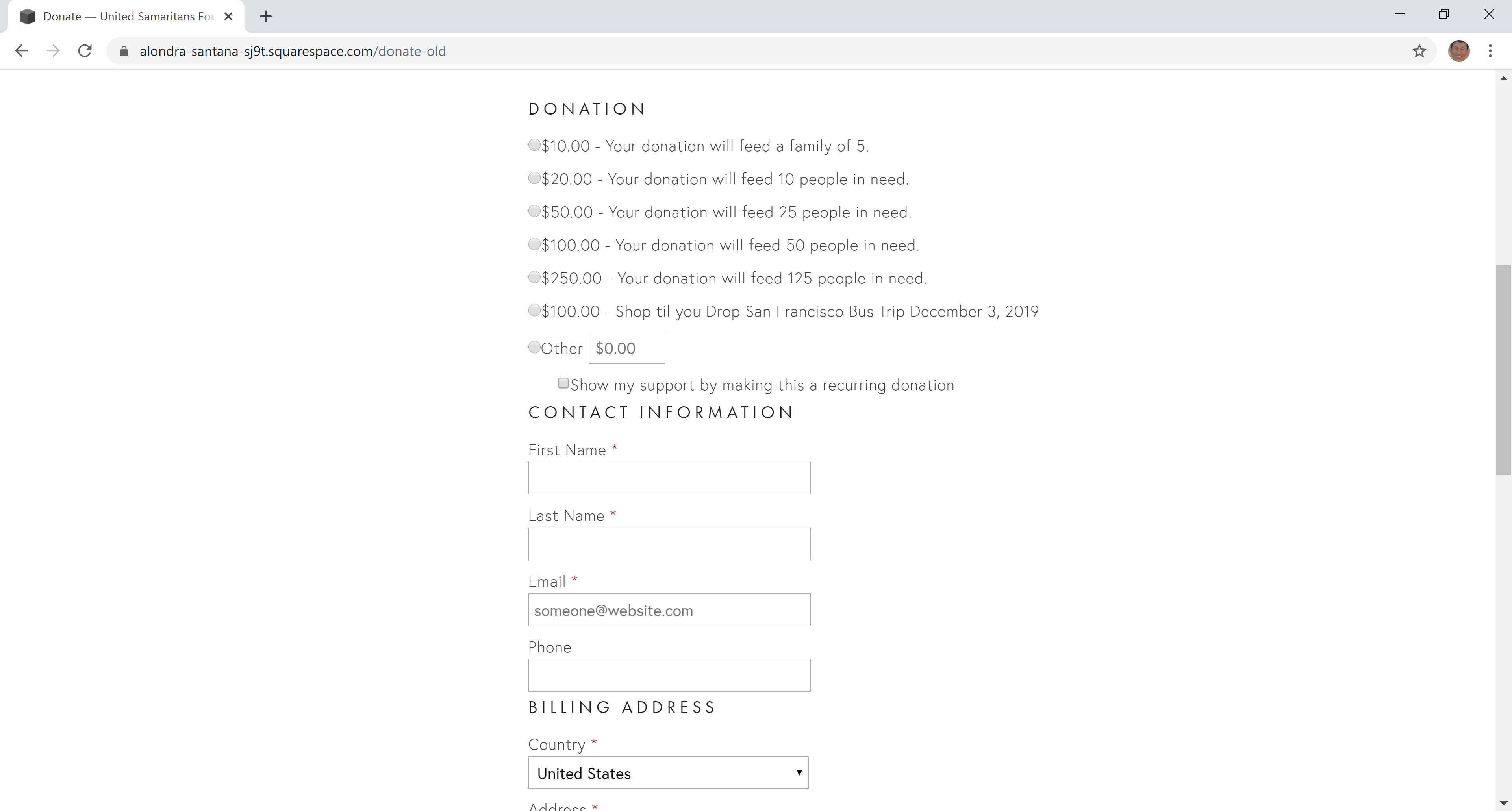
Task: Open a new browser tab
Action: point(266,17)
